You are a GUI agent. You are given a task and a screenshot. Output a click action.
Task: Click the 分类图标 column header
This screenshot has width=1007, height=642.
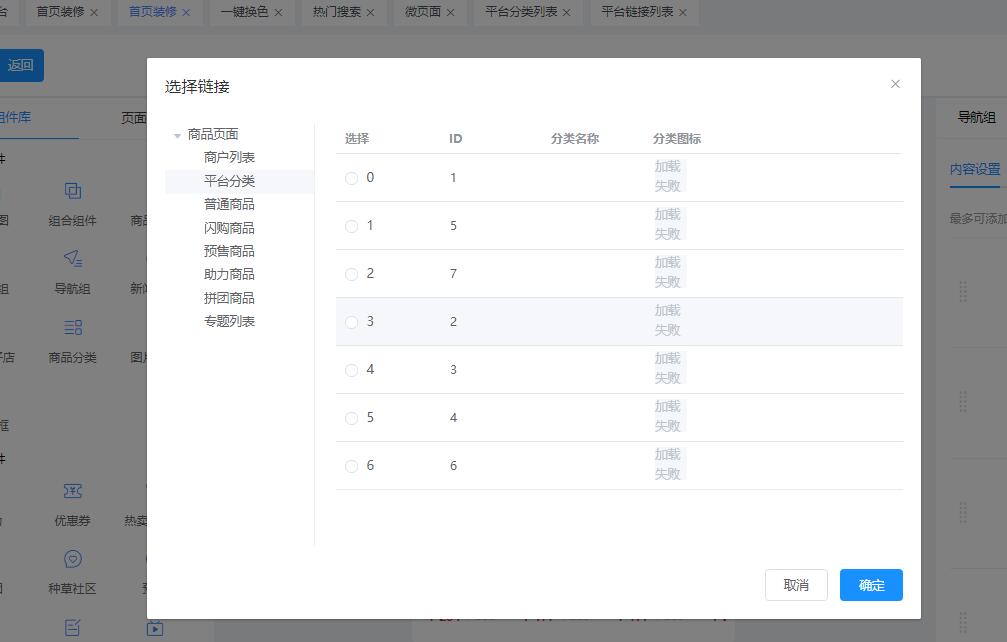point(677,139)
